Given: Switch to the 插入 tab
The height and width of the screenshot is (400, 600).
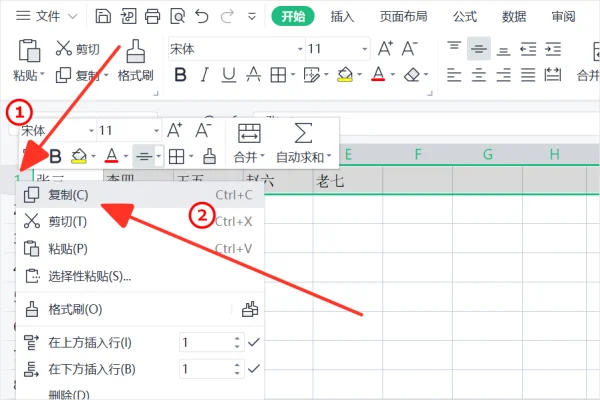Looking at the screenshot, I should [x=342, y=16].
